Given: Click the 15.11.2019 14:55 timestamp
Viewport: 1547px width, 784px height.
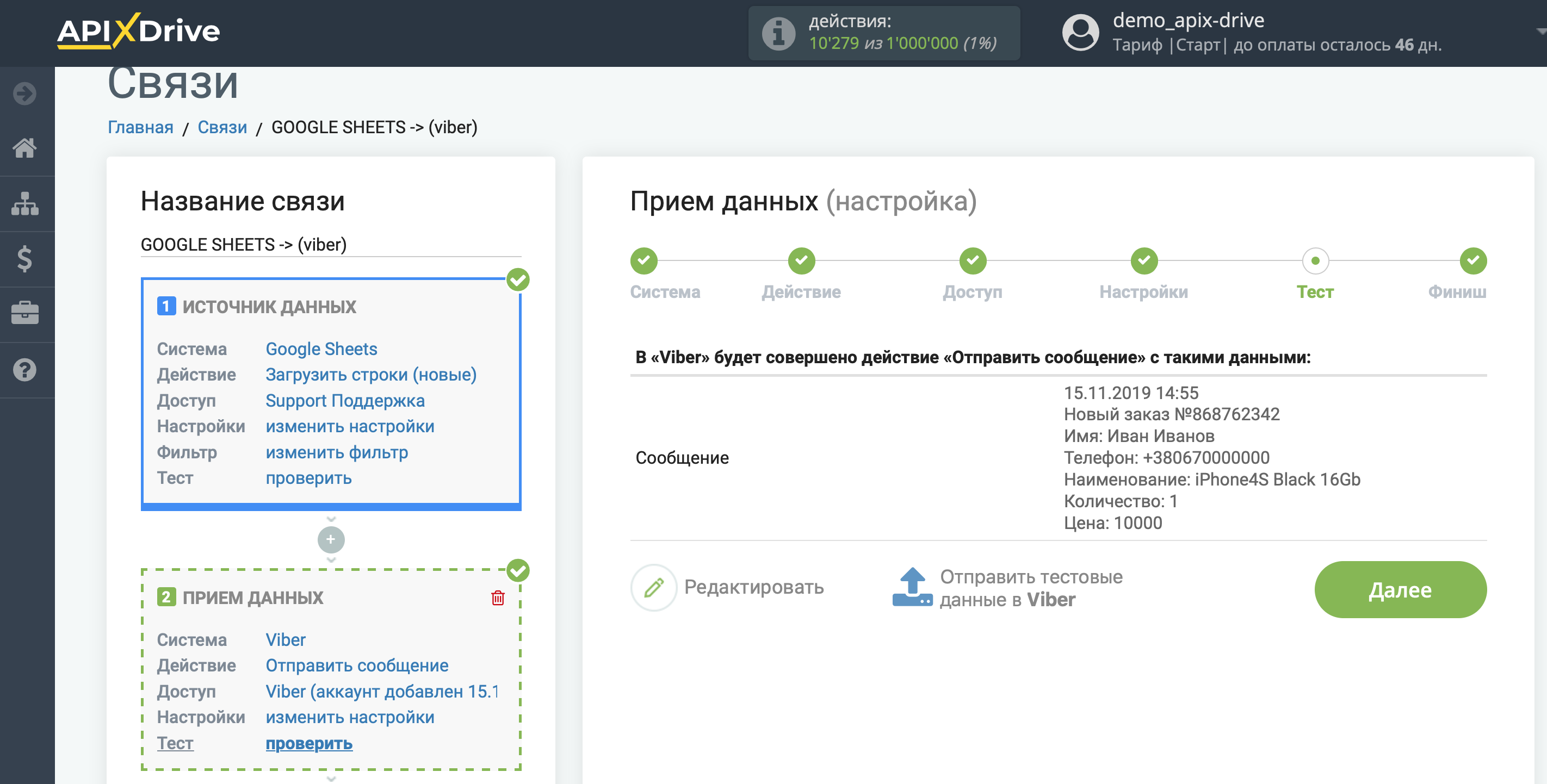Looking at the screenshot, I should coord(1131,393).
